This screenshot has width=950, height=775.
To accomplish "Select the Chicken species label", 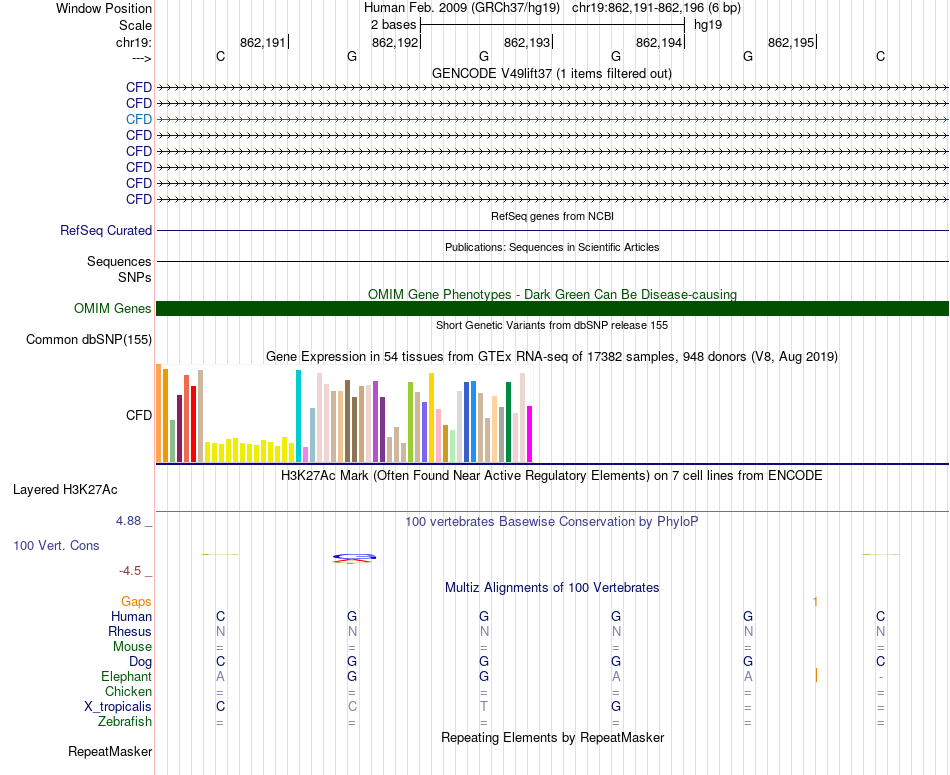I will (128, 691).
